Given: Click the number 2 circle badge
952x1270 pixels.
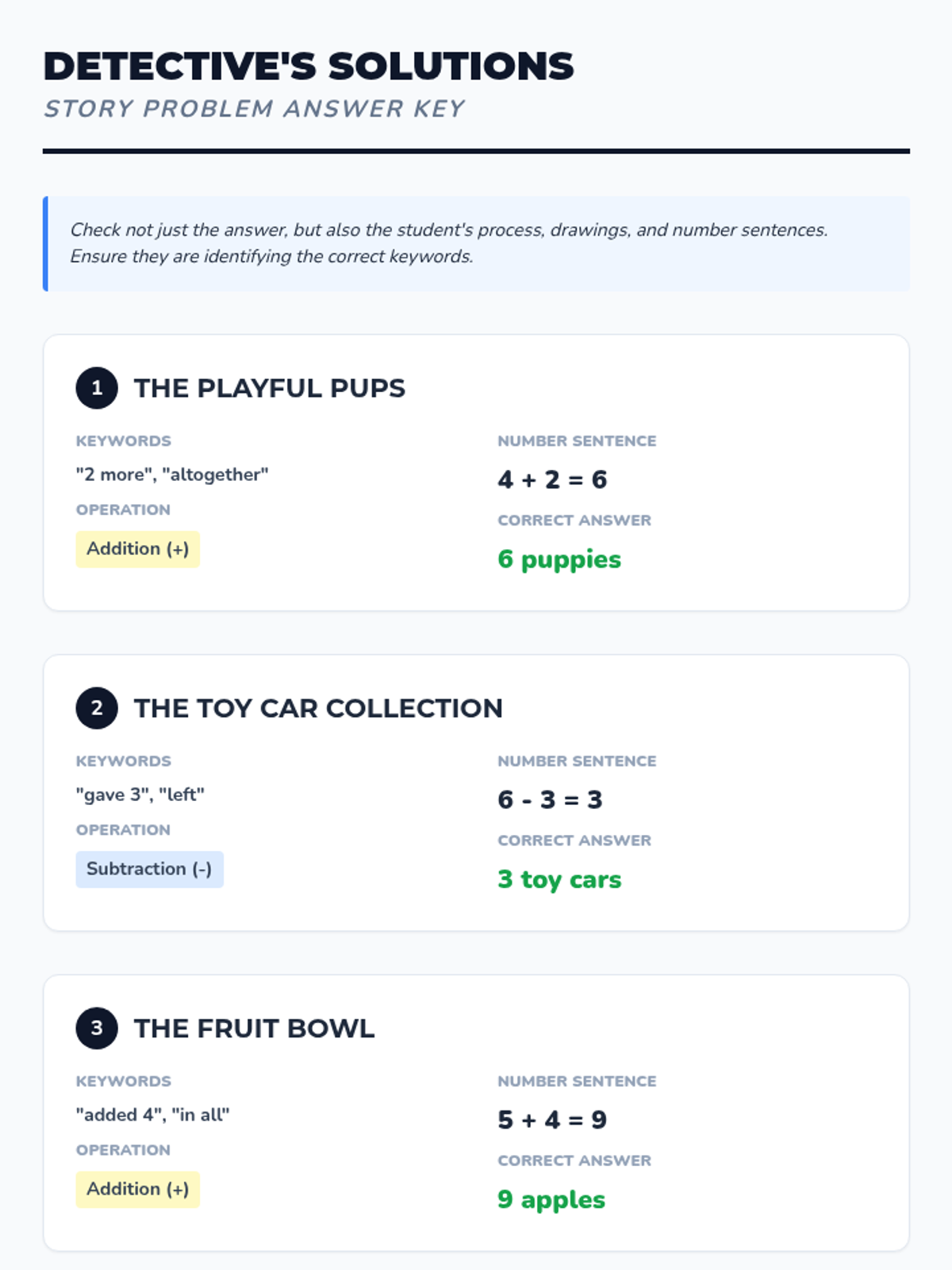Looking at the screenshot, I should click(97, 708).
